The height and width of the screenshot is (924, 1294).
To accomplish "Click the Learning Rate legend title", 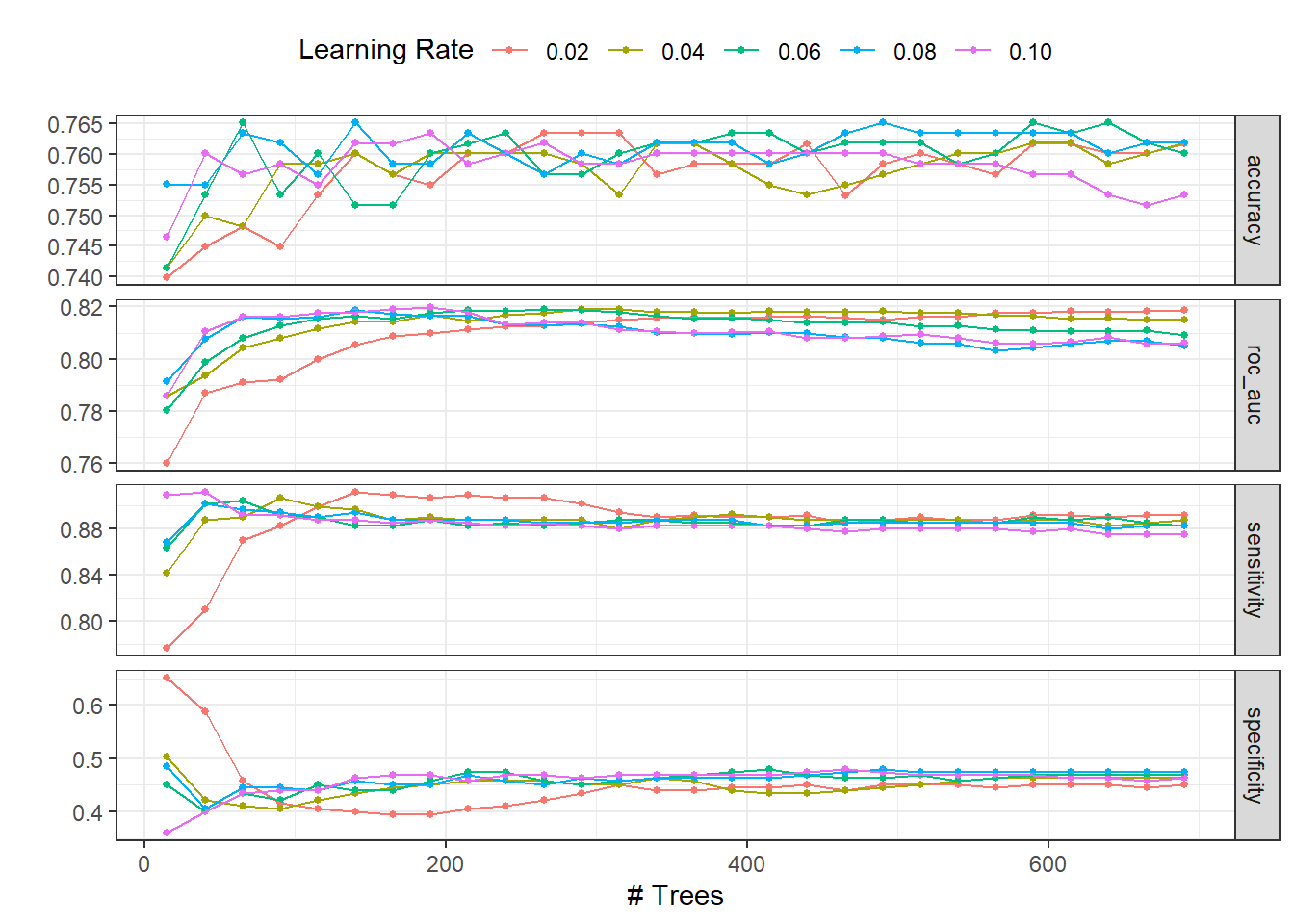I will (x=386, y=50).
